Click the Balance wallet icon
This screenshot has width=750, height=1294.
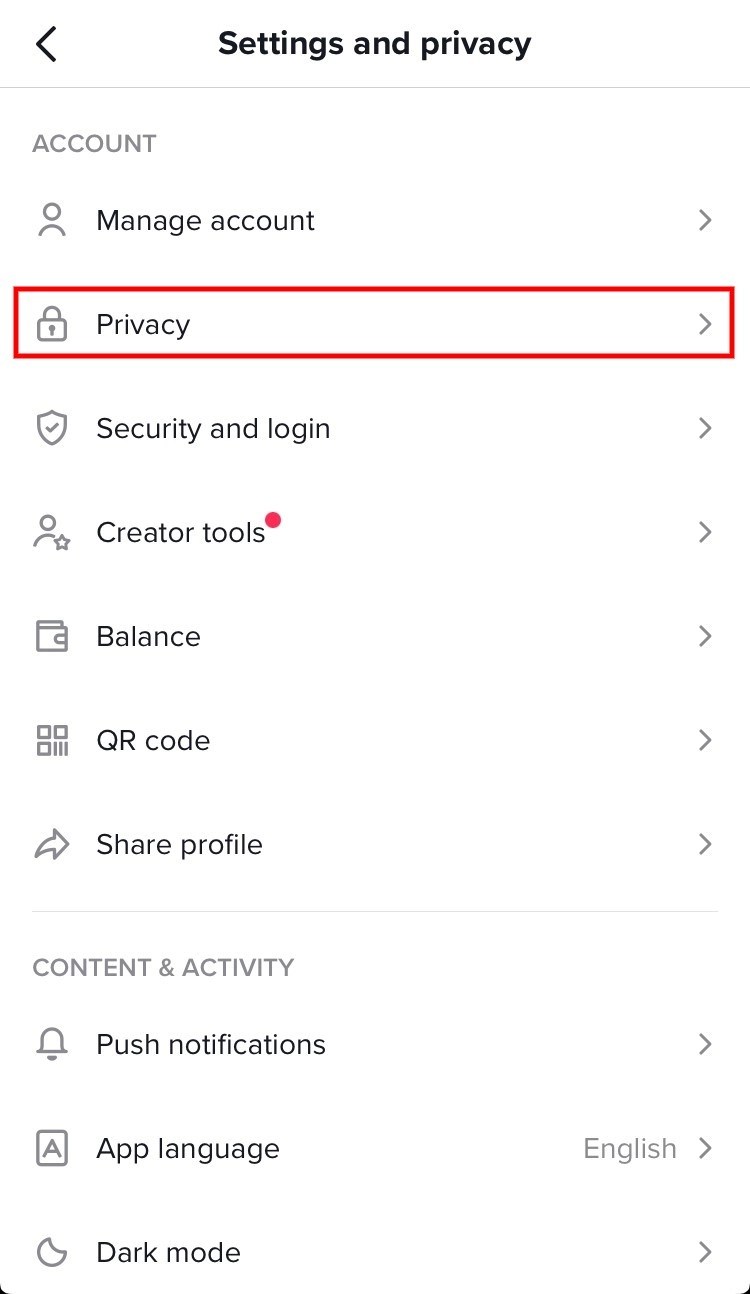coord(51,636)
